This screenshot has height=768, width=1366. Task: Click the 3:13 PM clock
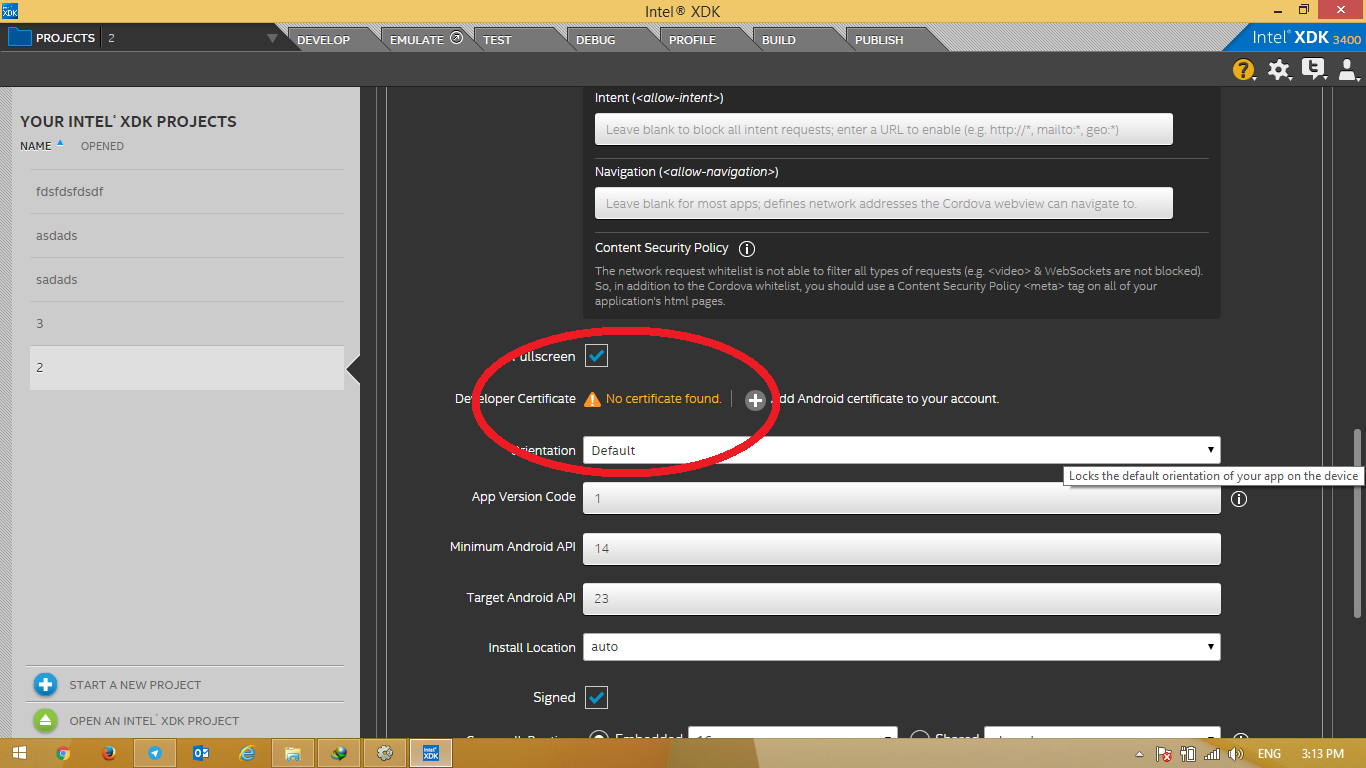click(1325, 754)
